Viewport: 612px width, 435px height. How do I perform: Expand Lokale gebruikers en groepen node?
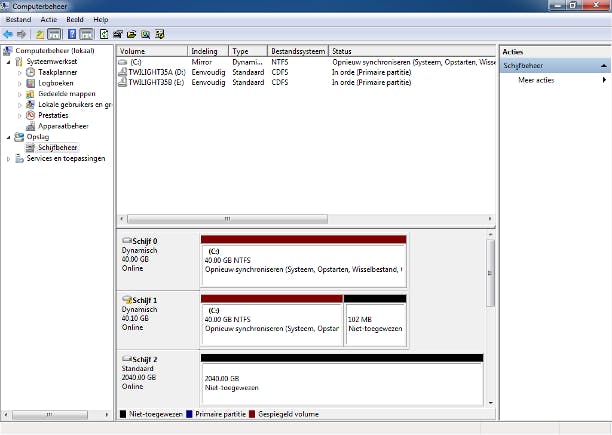[20, 105]
